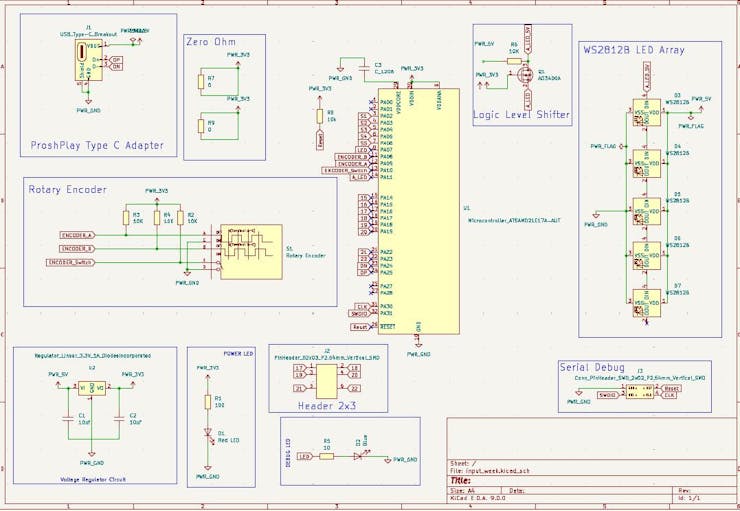Viewport: 740px width, 511px height.
Task: Select the ATSAMD21E17A microcontroller U1 body
Action: [419, 210]
